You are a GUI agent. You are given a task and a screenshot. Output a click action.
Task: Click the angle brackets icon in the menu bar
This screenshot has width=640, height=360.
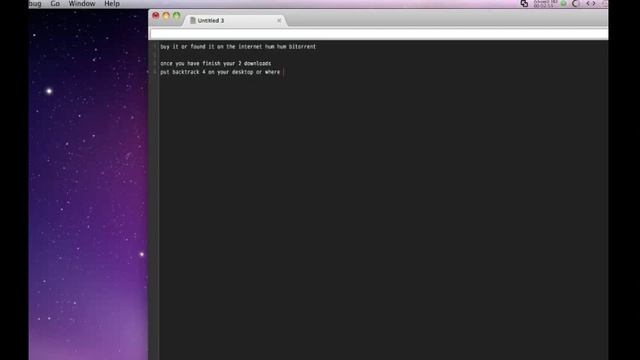point(591,4)
